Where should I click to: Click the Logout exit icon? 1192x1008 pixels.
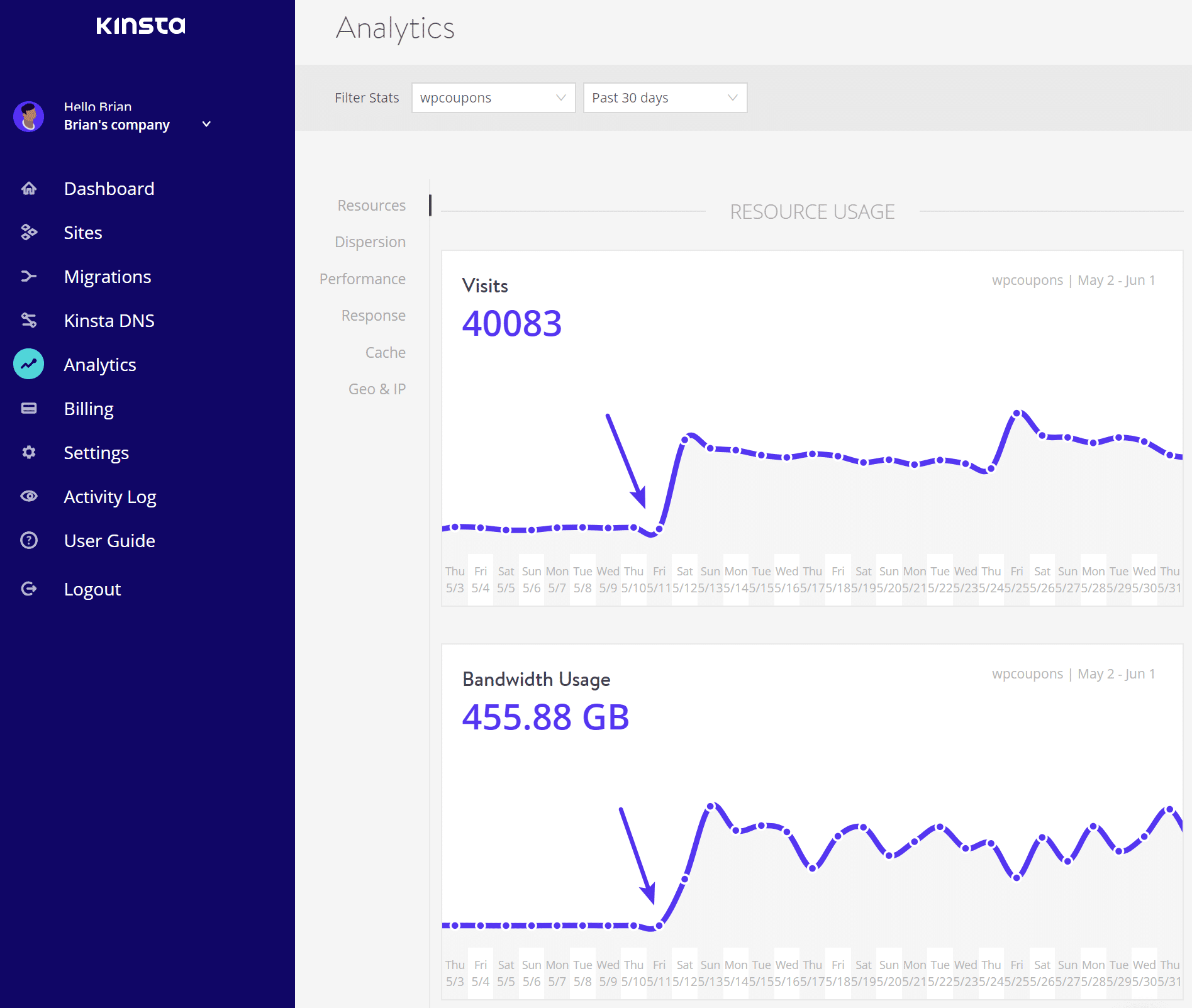(28, 589)
